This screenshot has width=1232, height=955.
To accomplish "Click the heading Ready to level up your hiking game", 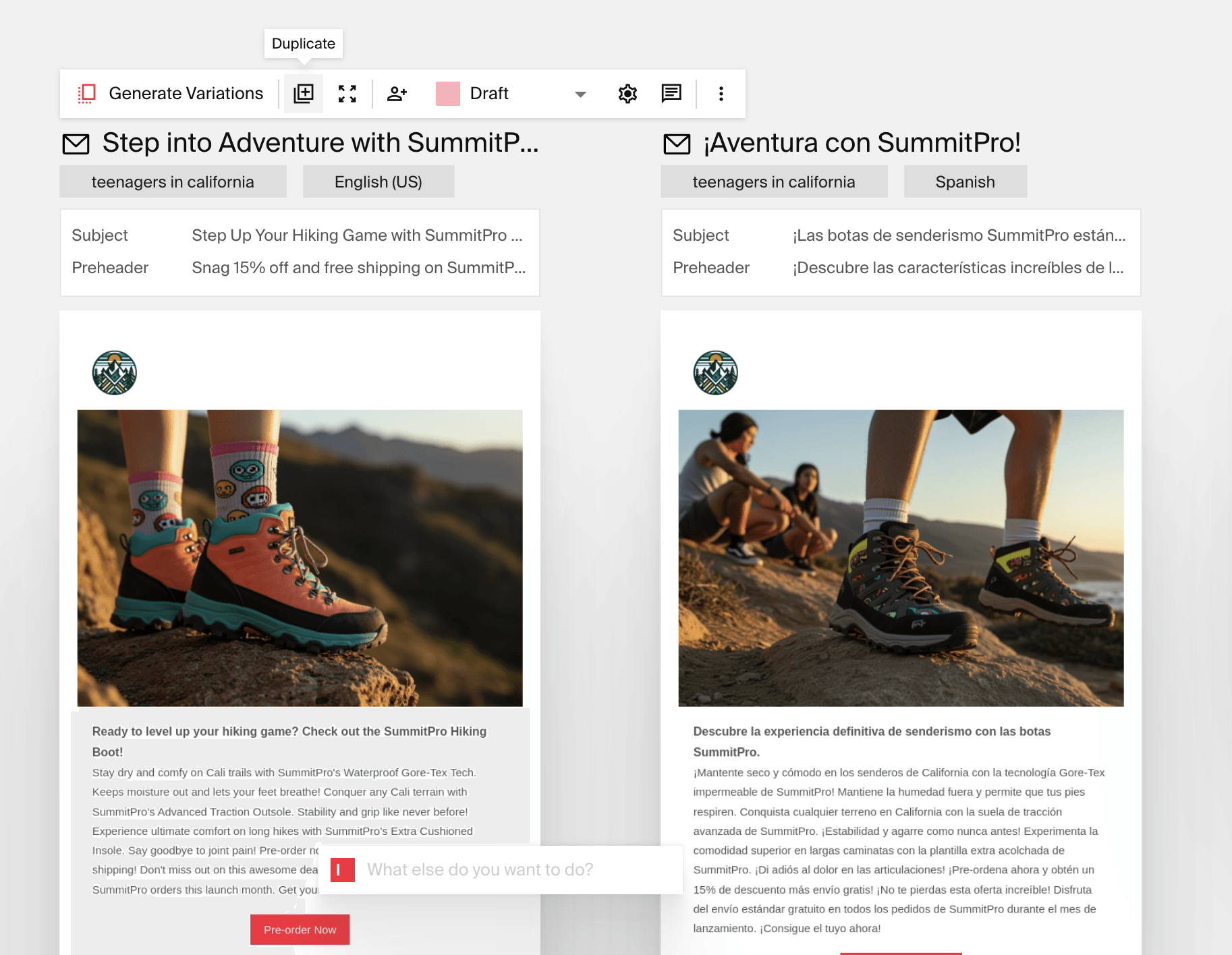I will click(x=289, y=741).
